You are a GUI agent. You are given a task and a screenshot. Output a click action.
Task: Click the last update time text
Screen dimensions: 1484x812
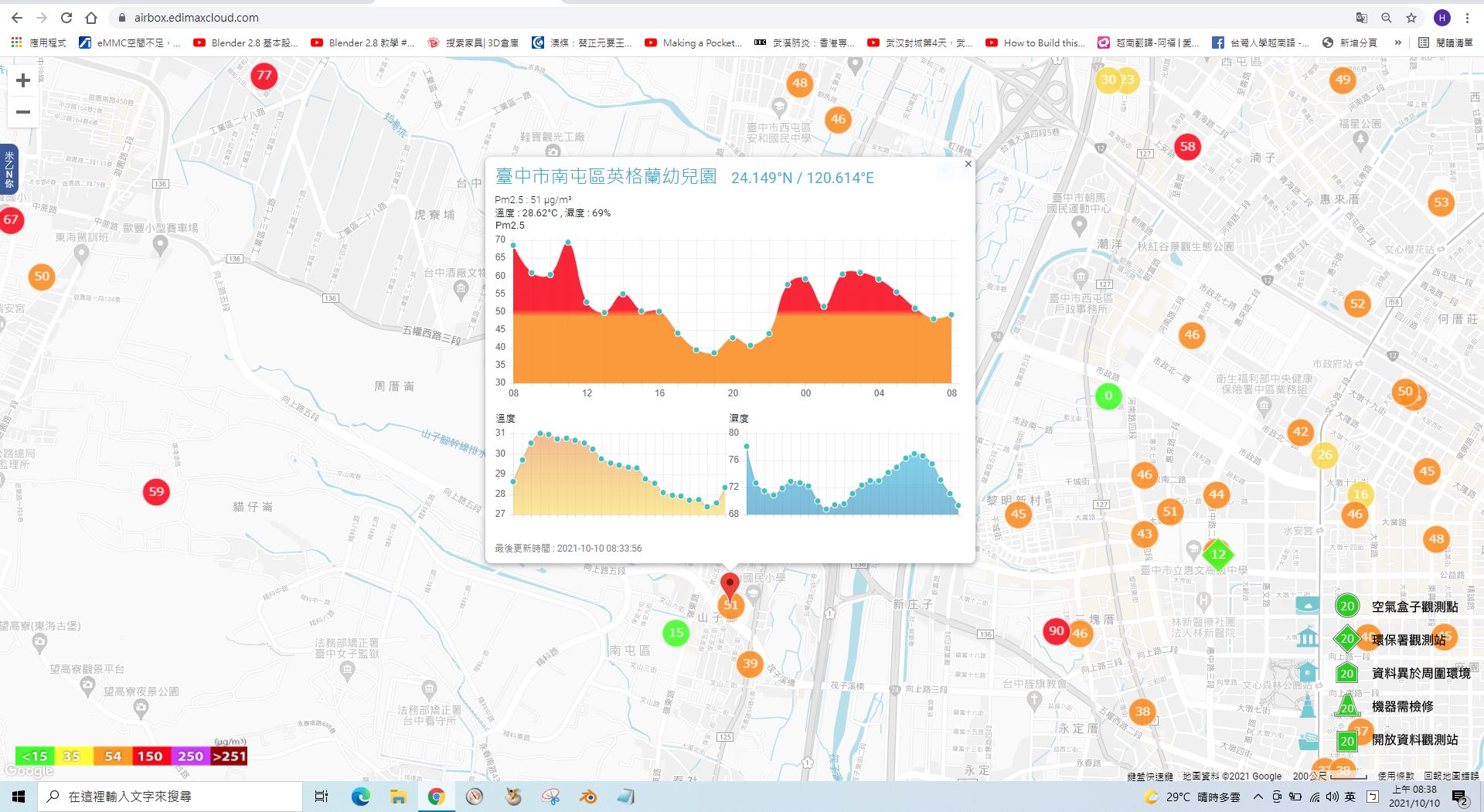(568, 549)
